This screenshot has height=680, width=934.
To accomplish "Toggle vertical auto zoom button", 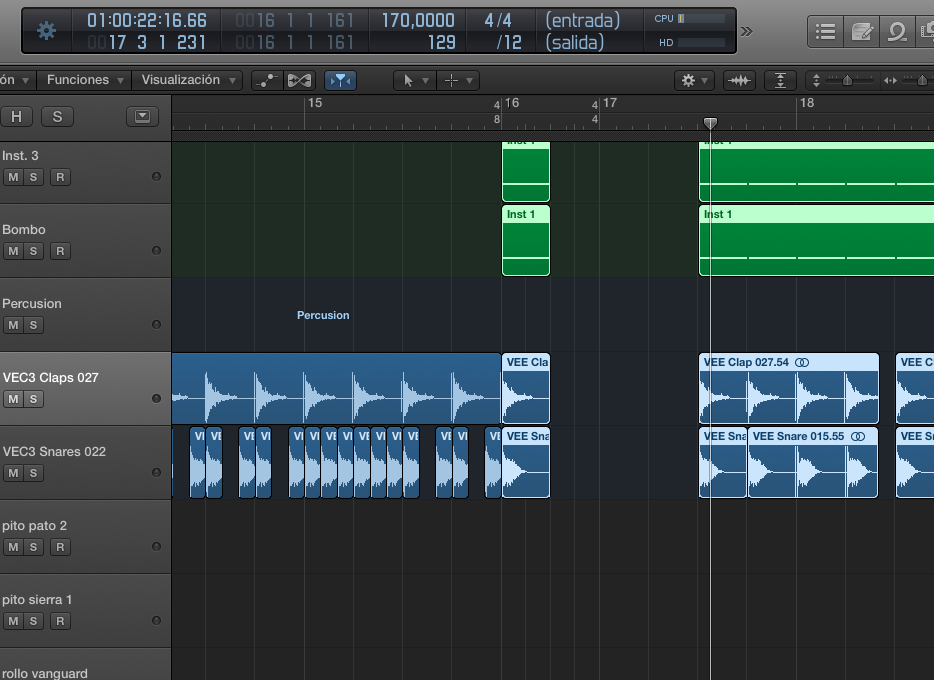I will point(780,80).
